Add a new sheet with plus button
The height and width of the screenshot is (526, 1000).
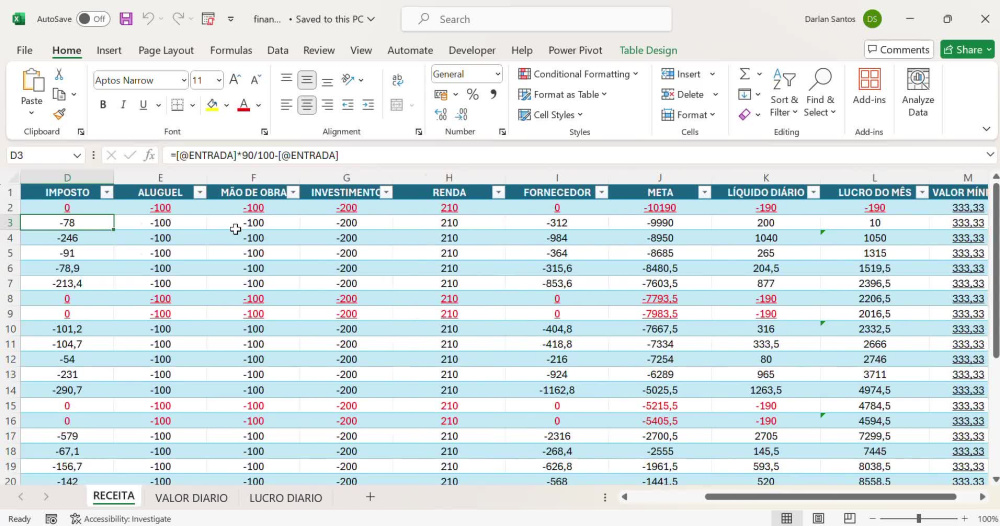tap(370, 497)
